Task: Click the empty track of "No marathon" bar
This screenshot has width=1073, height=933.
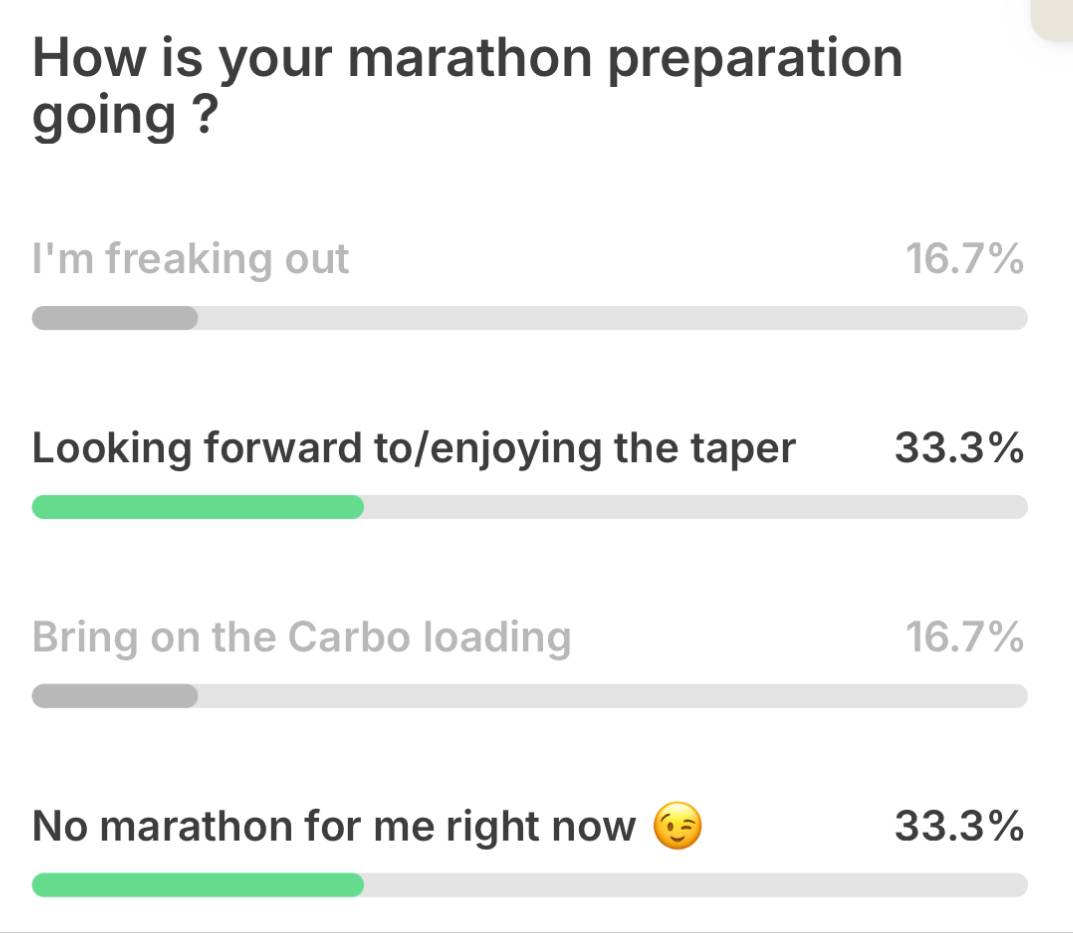Action: [x=695, y=885]
